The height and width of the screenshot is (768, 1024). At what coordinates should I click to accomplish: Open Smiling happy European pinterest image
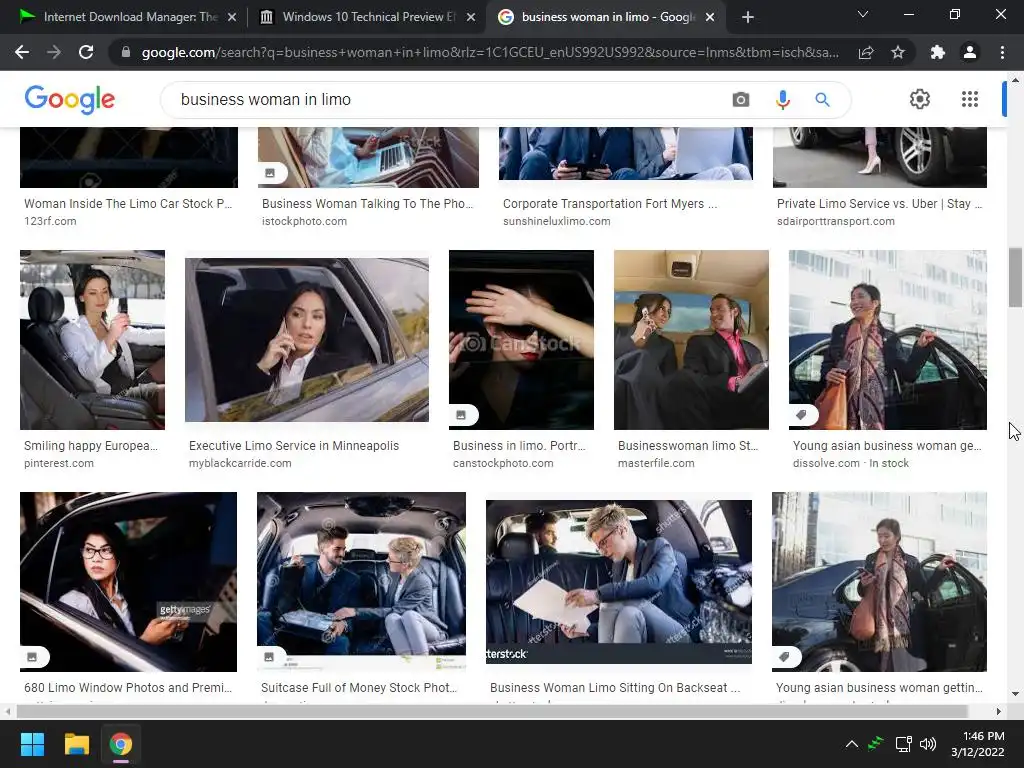click(92, 340)
